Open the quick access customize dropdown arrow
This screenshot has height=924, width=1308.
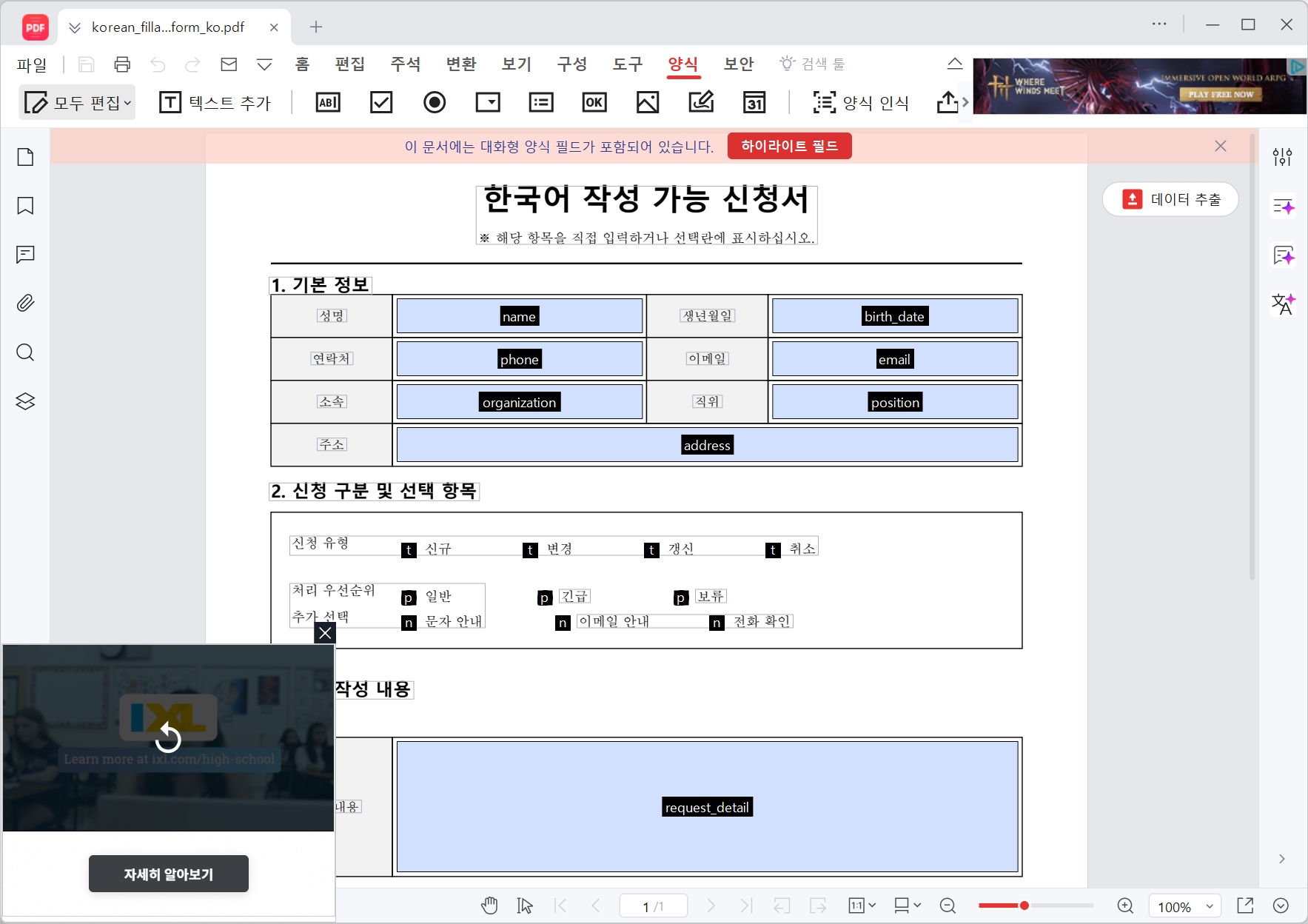264,64
